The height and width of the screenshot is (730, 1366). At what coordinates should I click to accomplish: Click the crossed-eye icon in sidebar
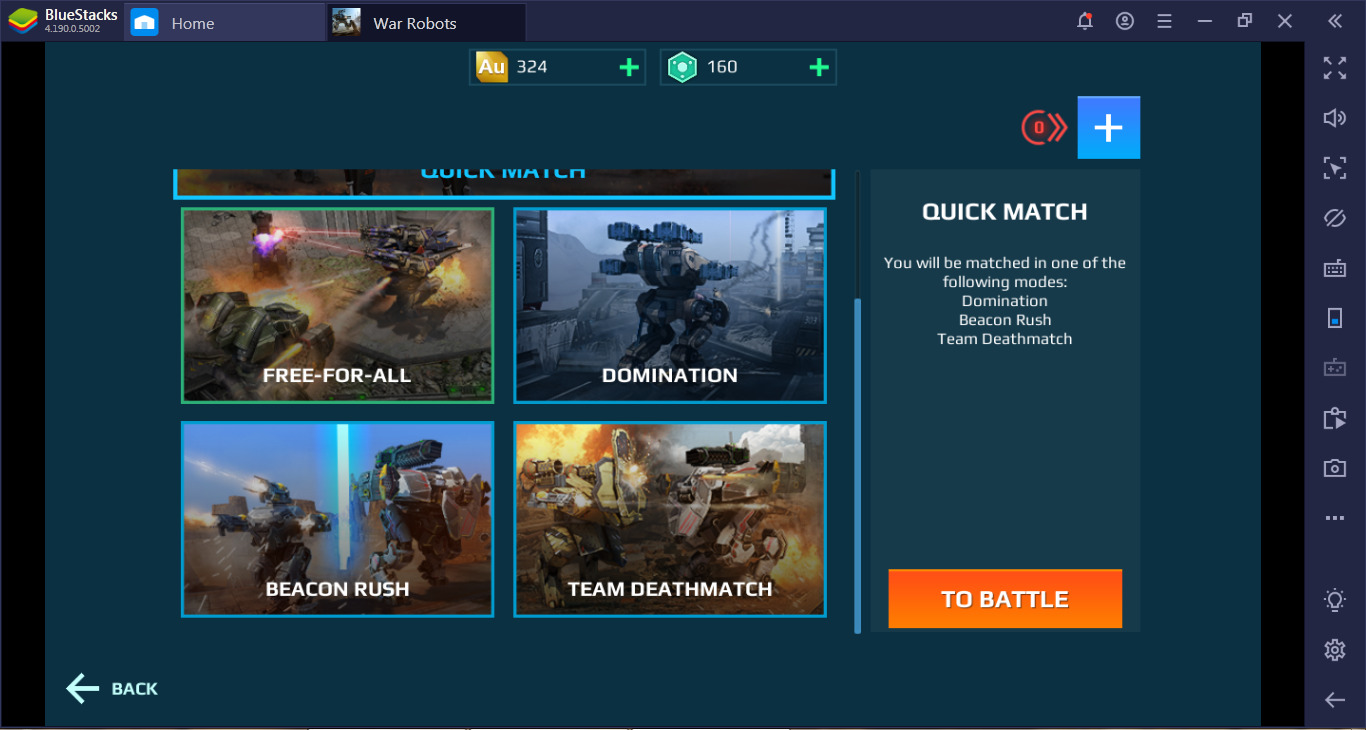pos(1335,218)
